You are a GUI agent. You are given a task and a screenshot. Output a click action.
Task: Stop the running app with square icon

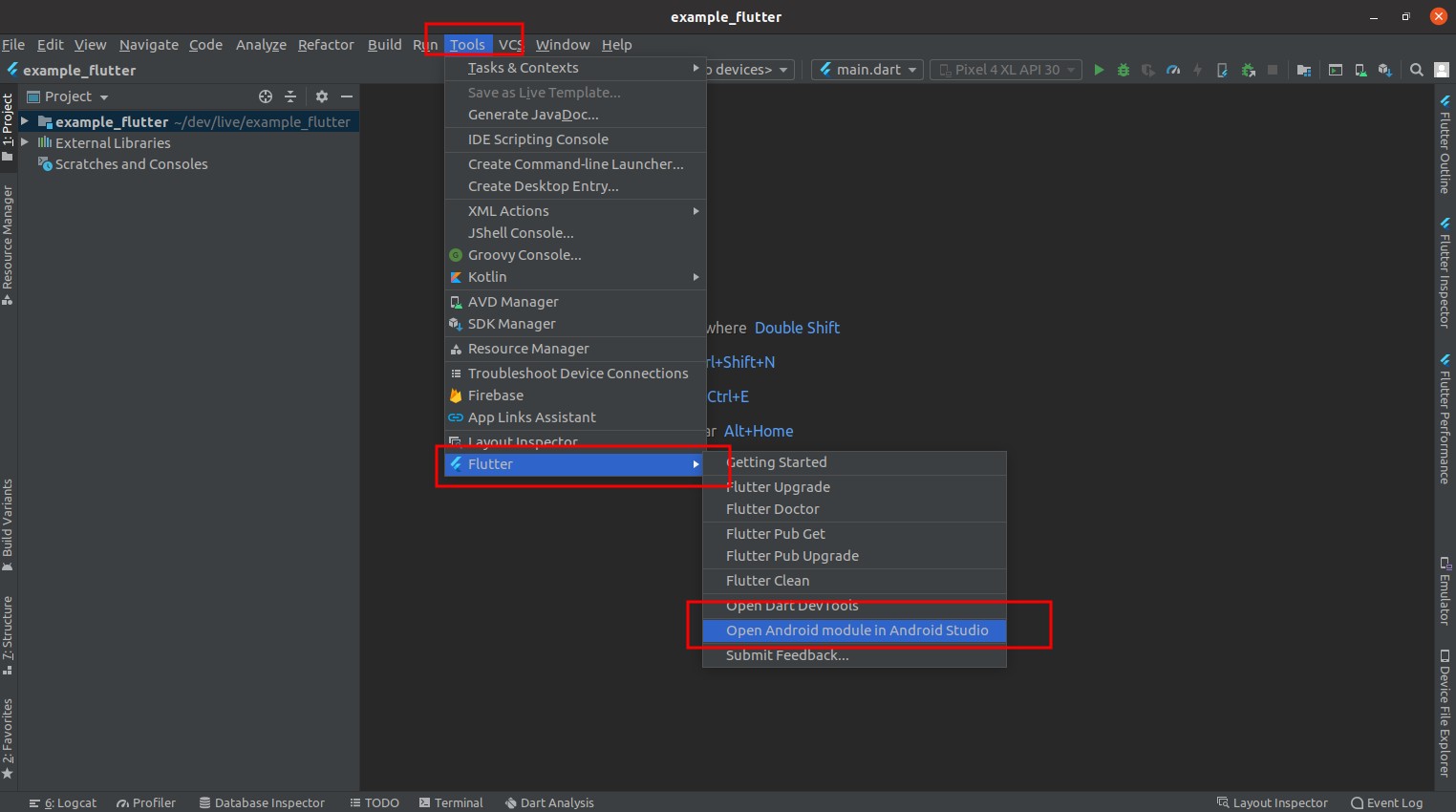click(1273, 70)
